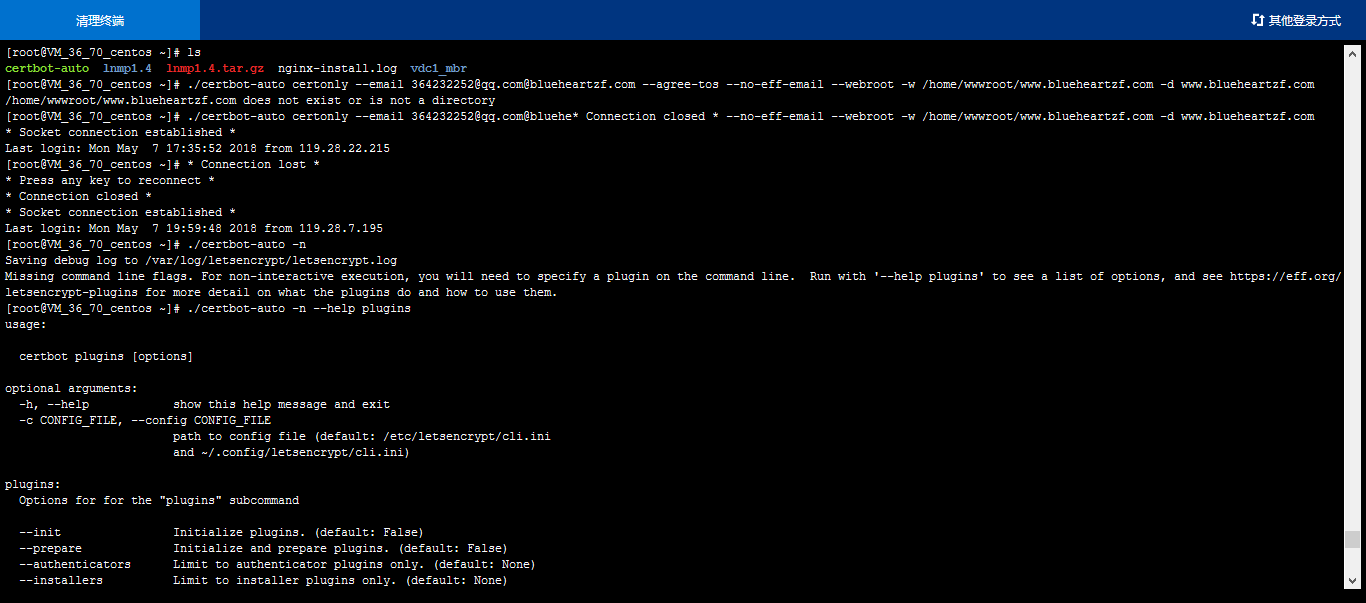Click the nginx-install.log filename

[x=337, y=68]
